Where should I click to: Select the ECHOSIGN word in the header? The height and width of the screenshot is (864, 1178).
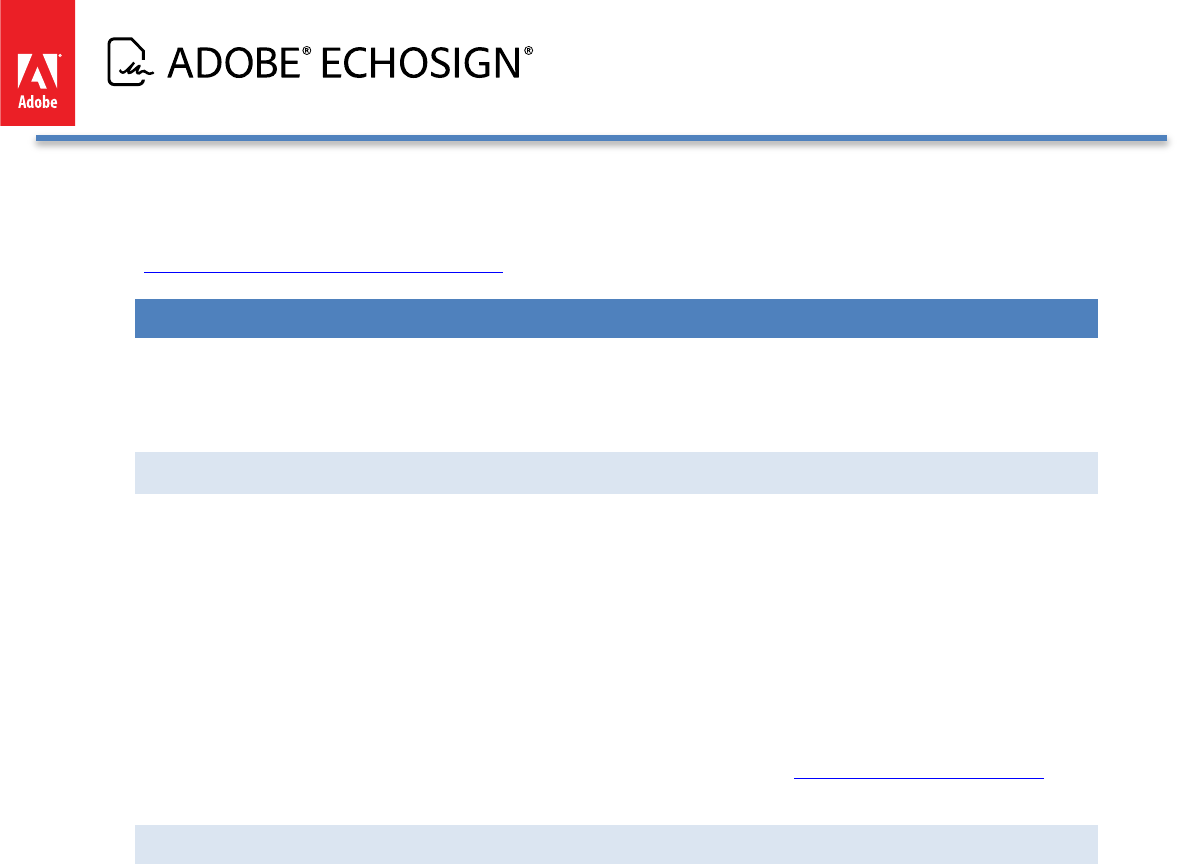coord(421,63)
